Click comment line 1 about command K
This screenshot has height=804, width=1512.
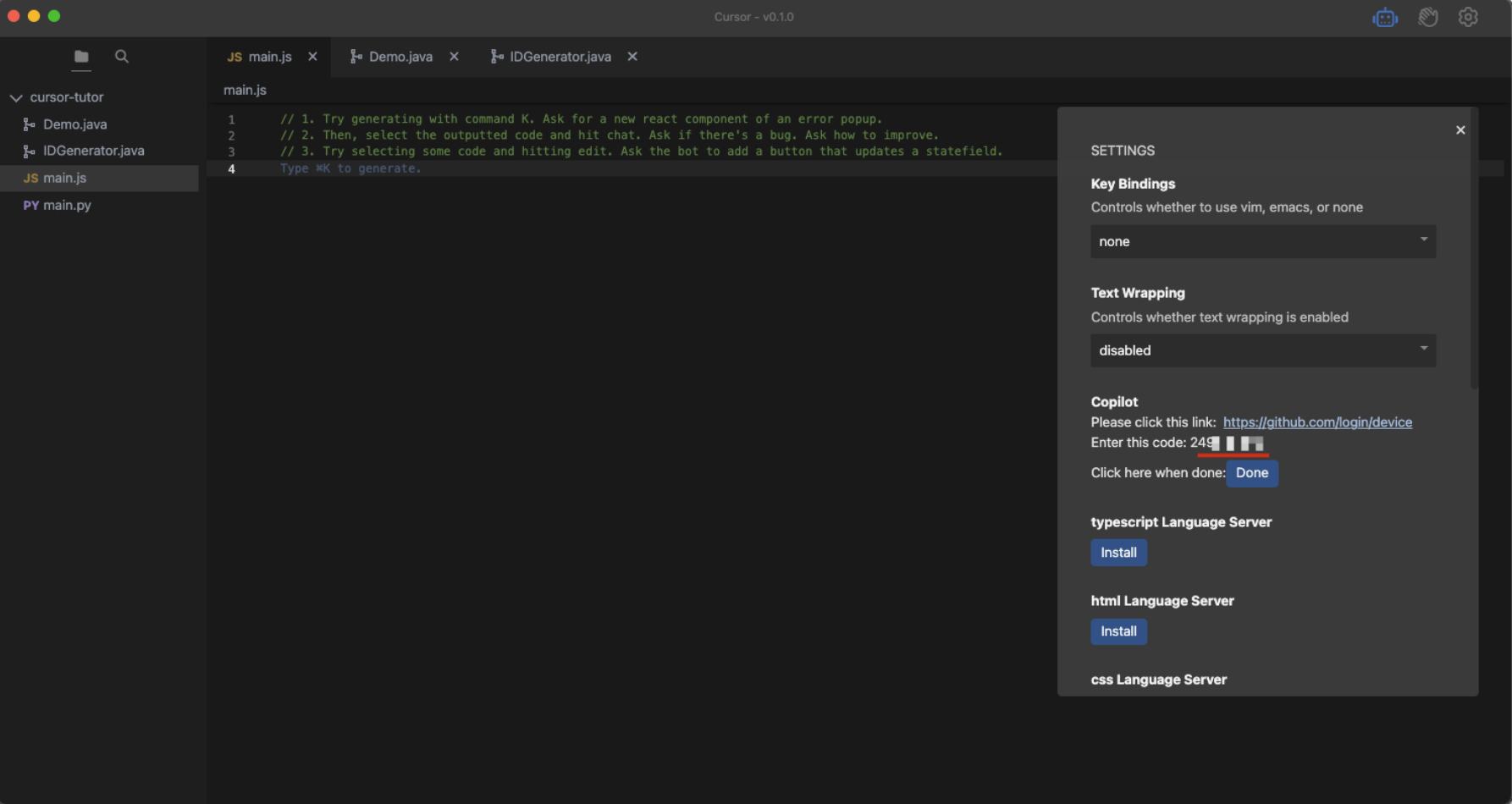[x=581, y=119]
